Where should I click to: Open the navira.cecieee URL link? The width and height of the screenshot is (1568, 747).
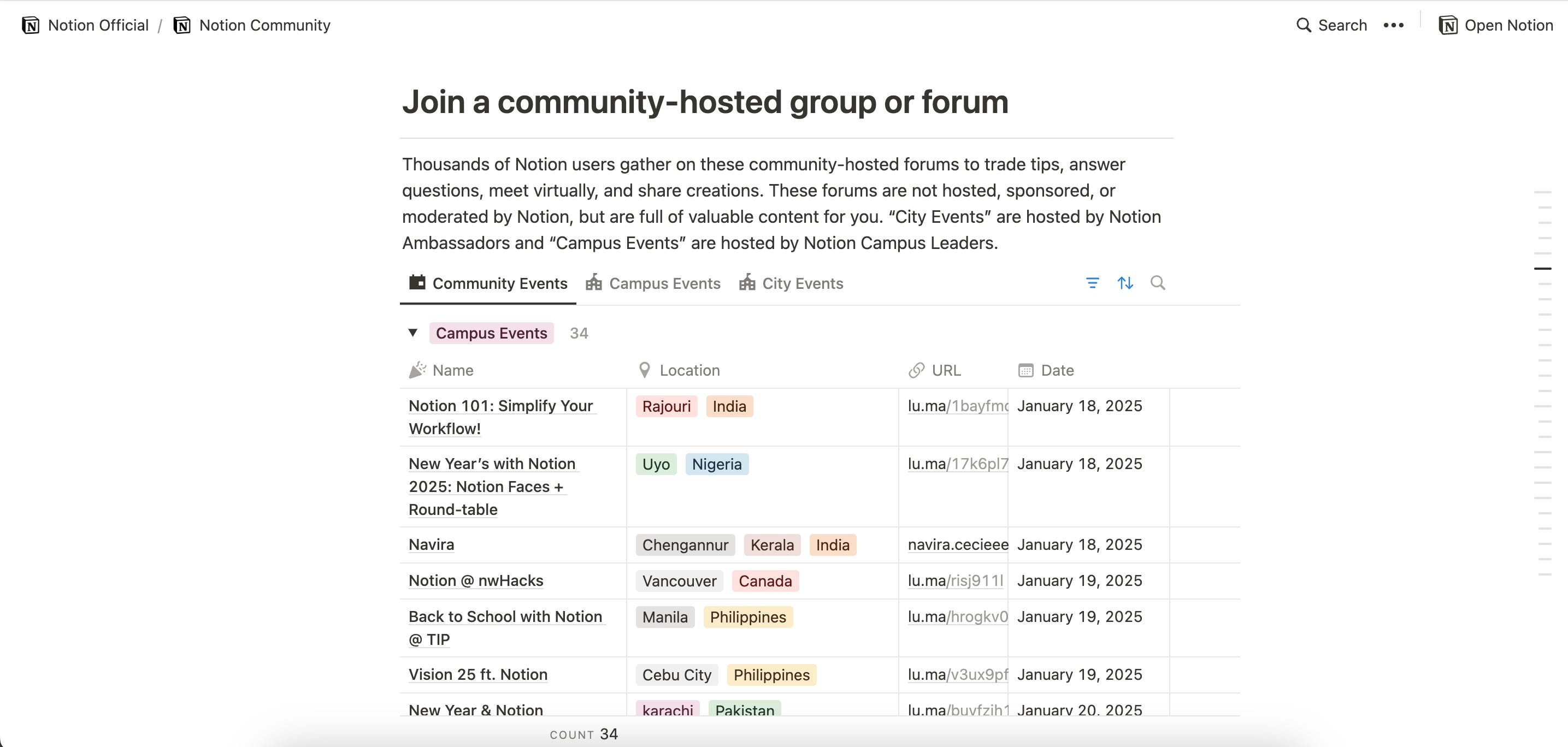coord(958,544)
